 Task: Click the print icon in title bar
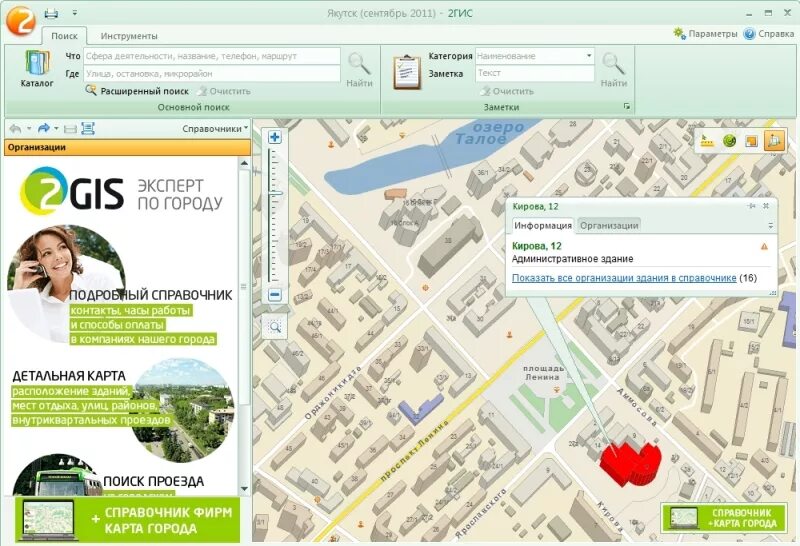51,13
